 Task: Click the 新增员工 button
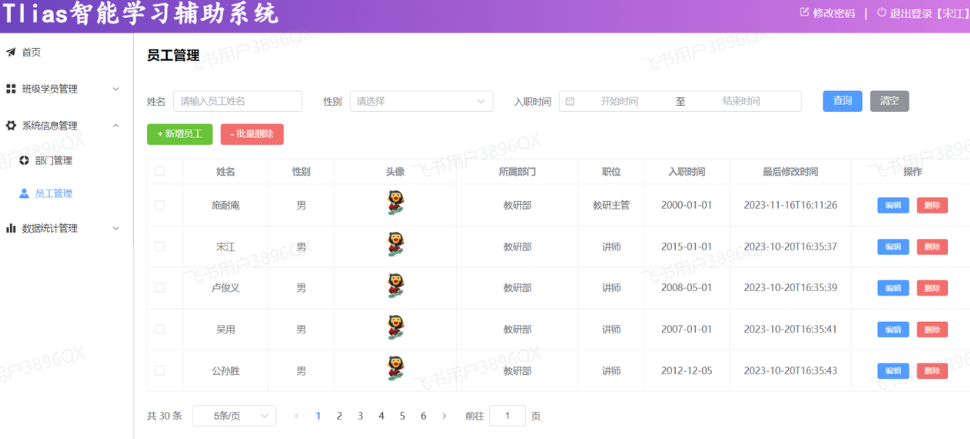tap(179, 134)
